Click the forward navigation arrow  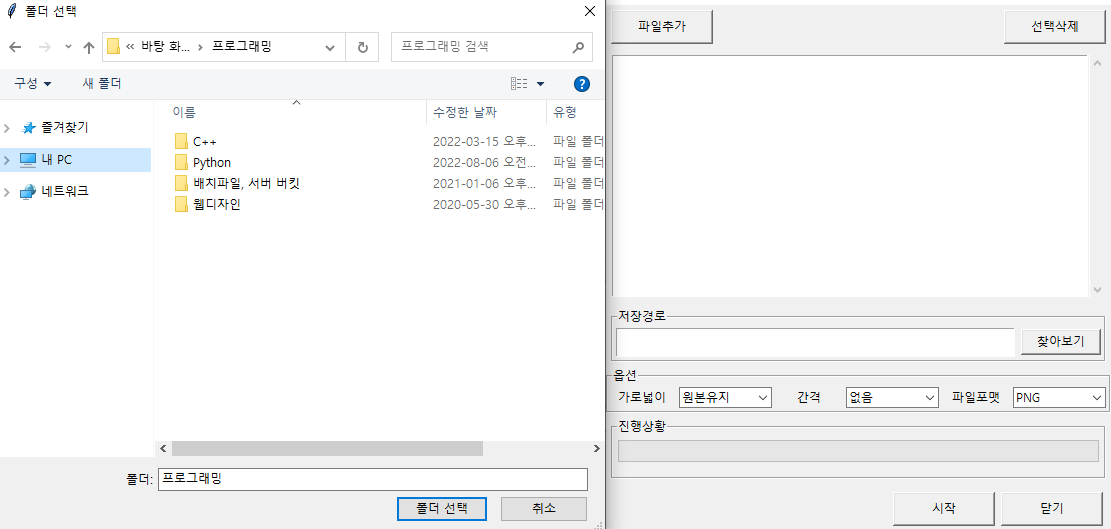[x=44, y=47]
